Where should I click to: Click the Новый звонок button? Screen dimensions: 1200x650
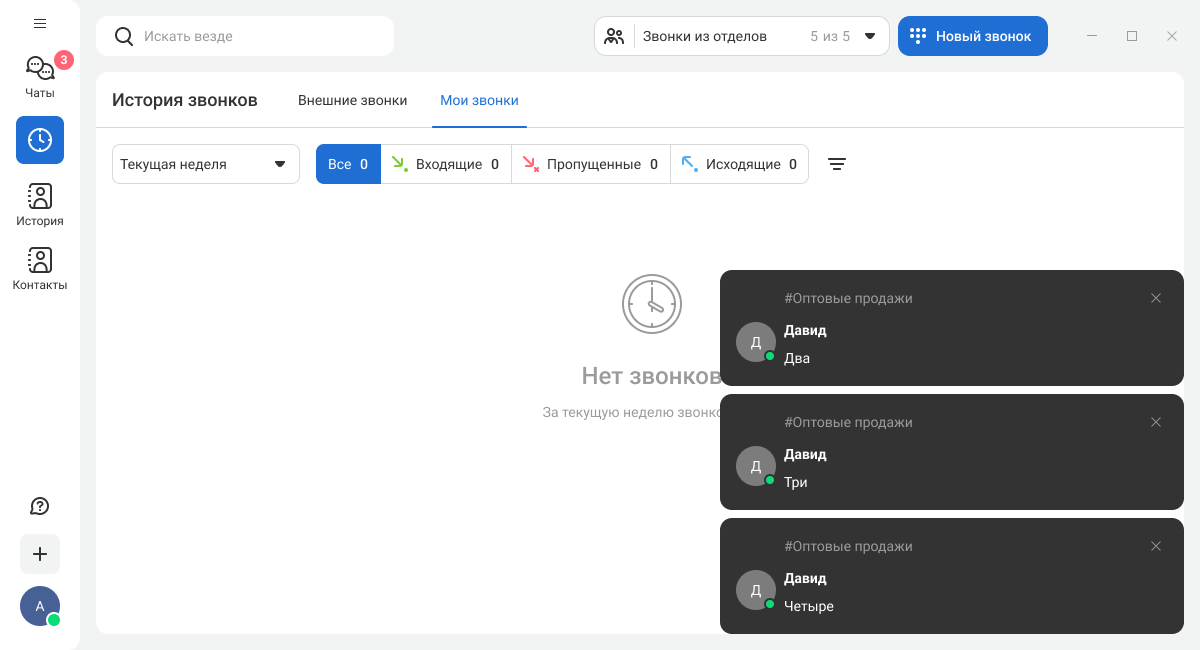point(972,36)
